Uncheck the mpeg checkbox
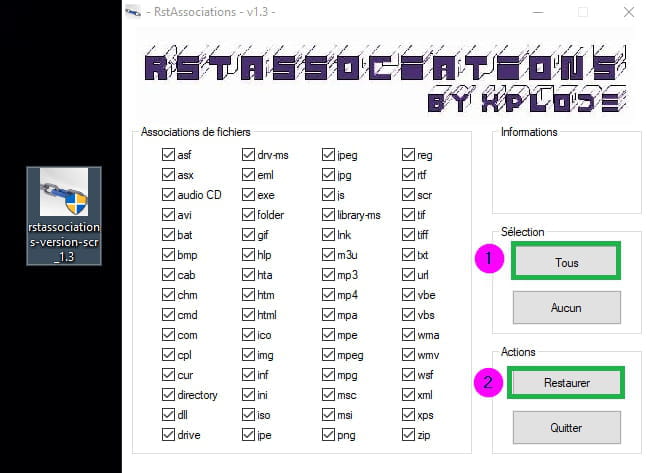The image size is (651, 473). (x=328, y=355)
